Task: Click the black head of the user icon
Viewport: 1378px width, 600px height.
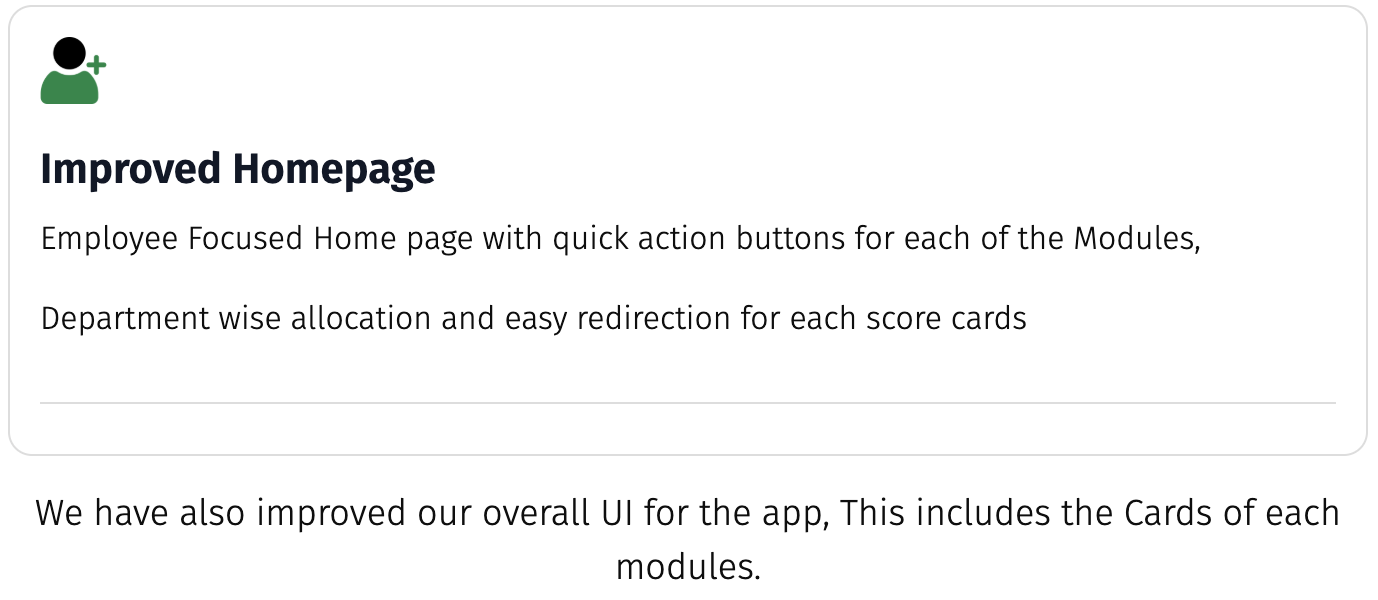Action: click(x=69, y=53)
